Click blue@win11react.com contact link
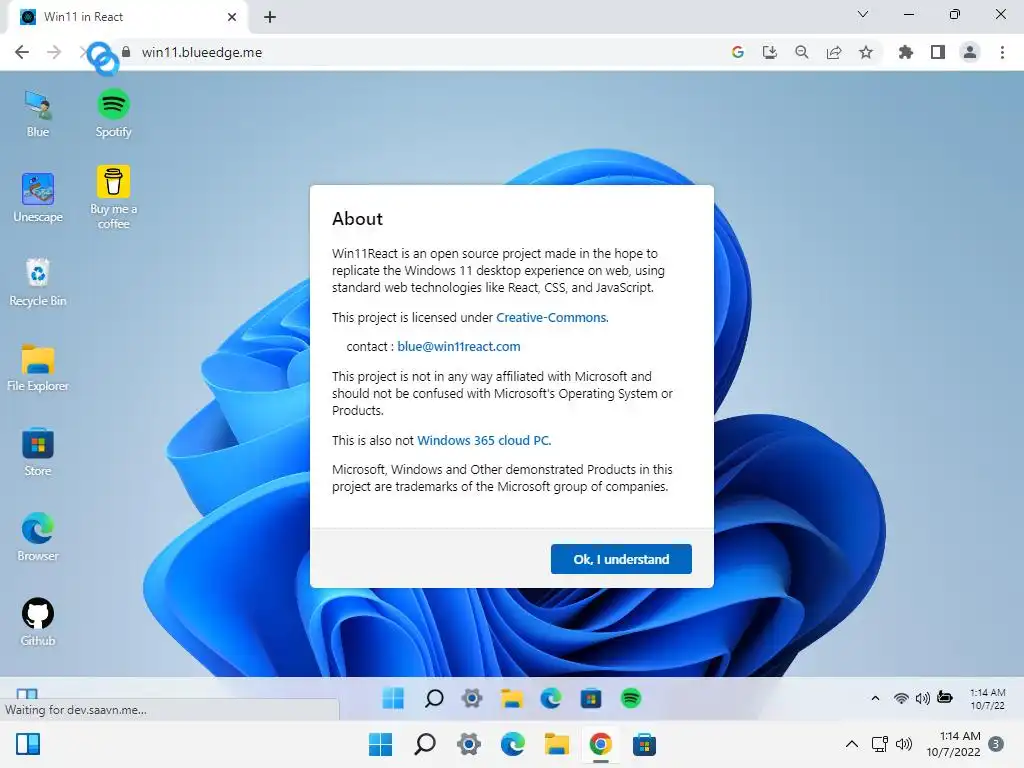Viewport: 1024px width, 768px height. [x=458, y=347]
